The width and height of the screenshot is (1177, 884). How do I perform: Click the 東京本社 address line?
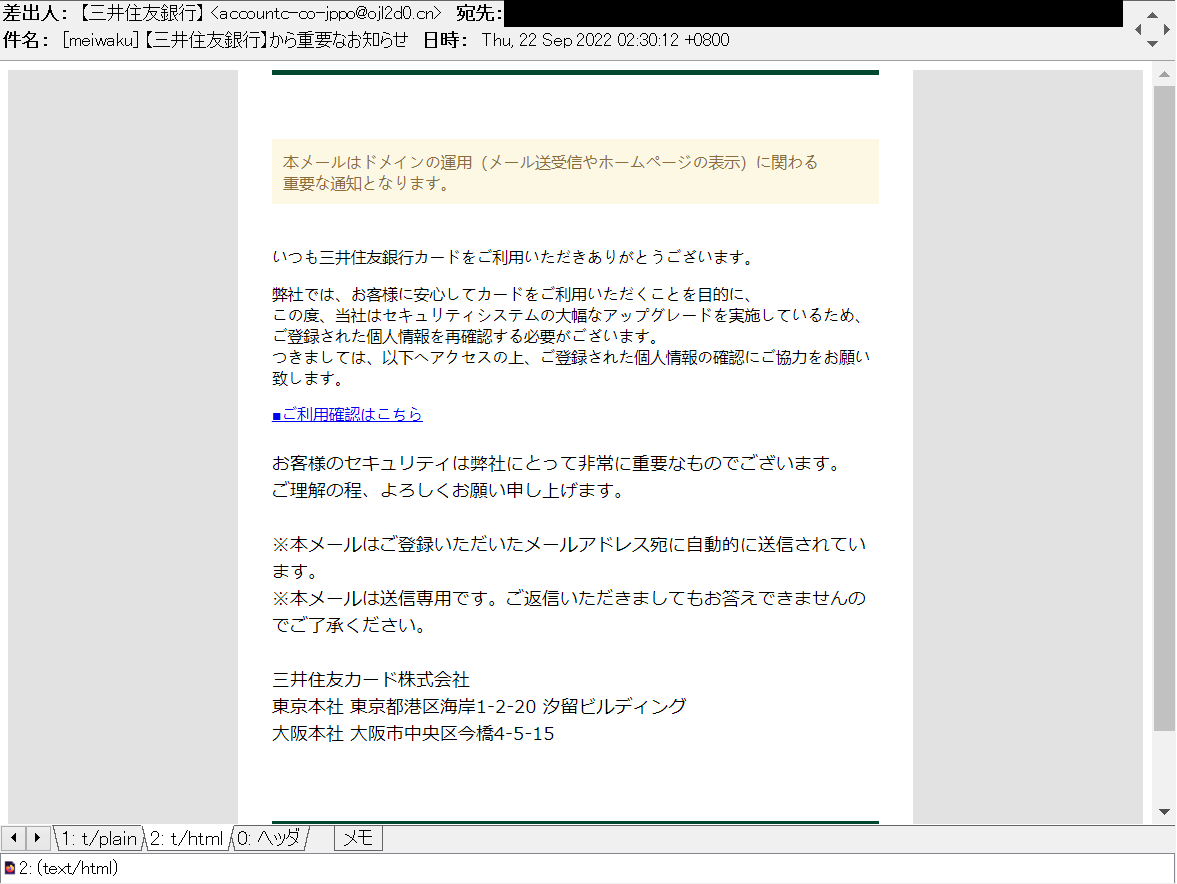point(479,707)
